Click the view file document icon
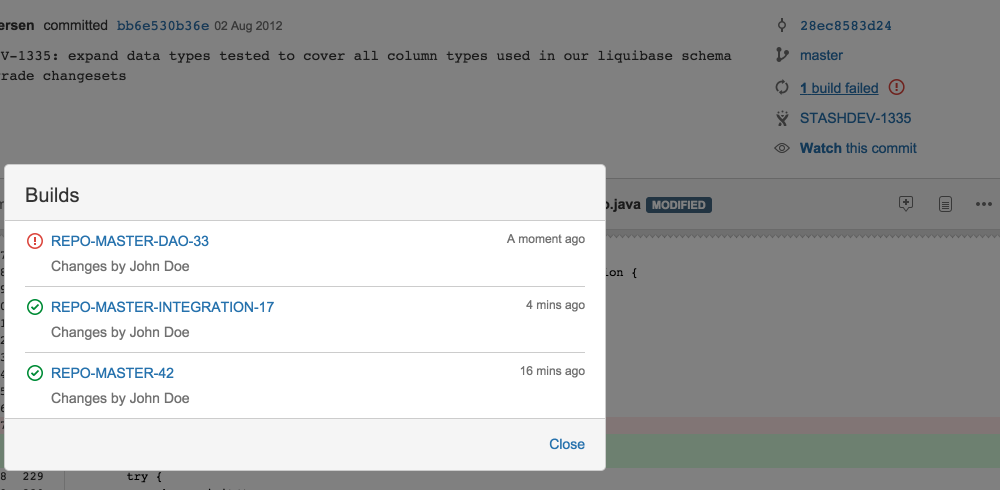The width and height of the screenshot is (1000, 490). pos(945,204)
